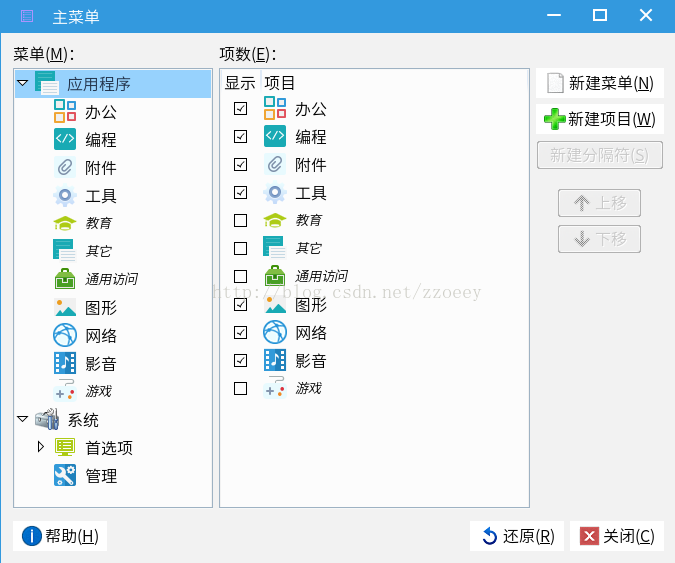Click the 工具 gear icon in the items list

pos(275,192)
